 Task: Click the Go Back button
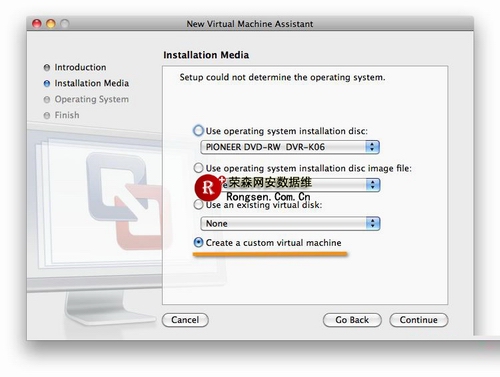(352, 320)
